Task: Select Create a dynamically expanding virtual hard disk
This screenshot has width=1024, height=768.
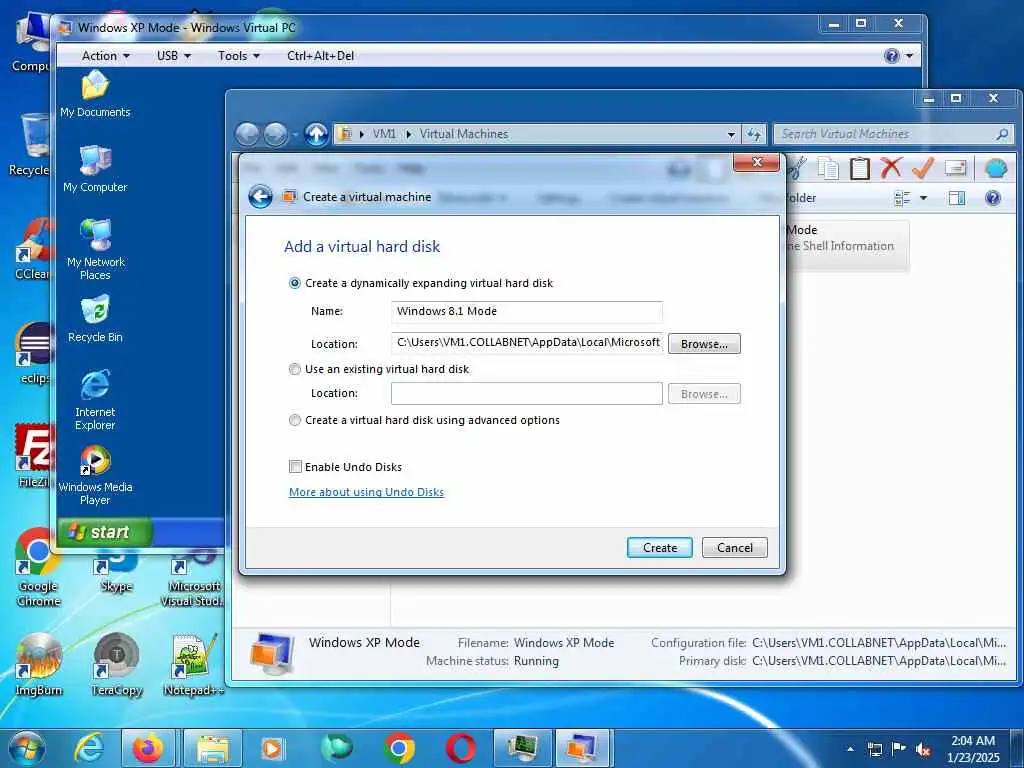Action: [x=295, y=283]
